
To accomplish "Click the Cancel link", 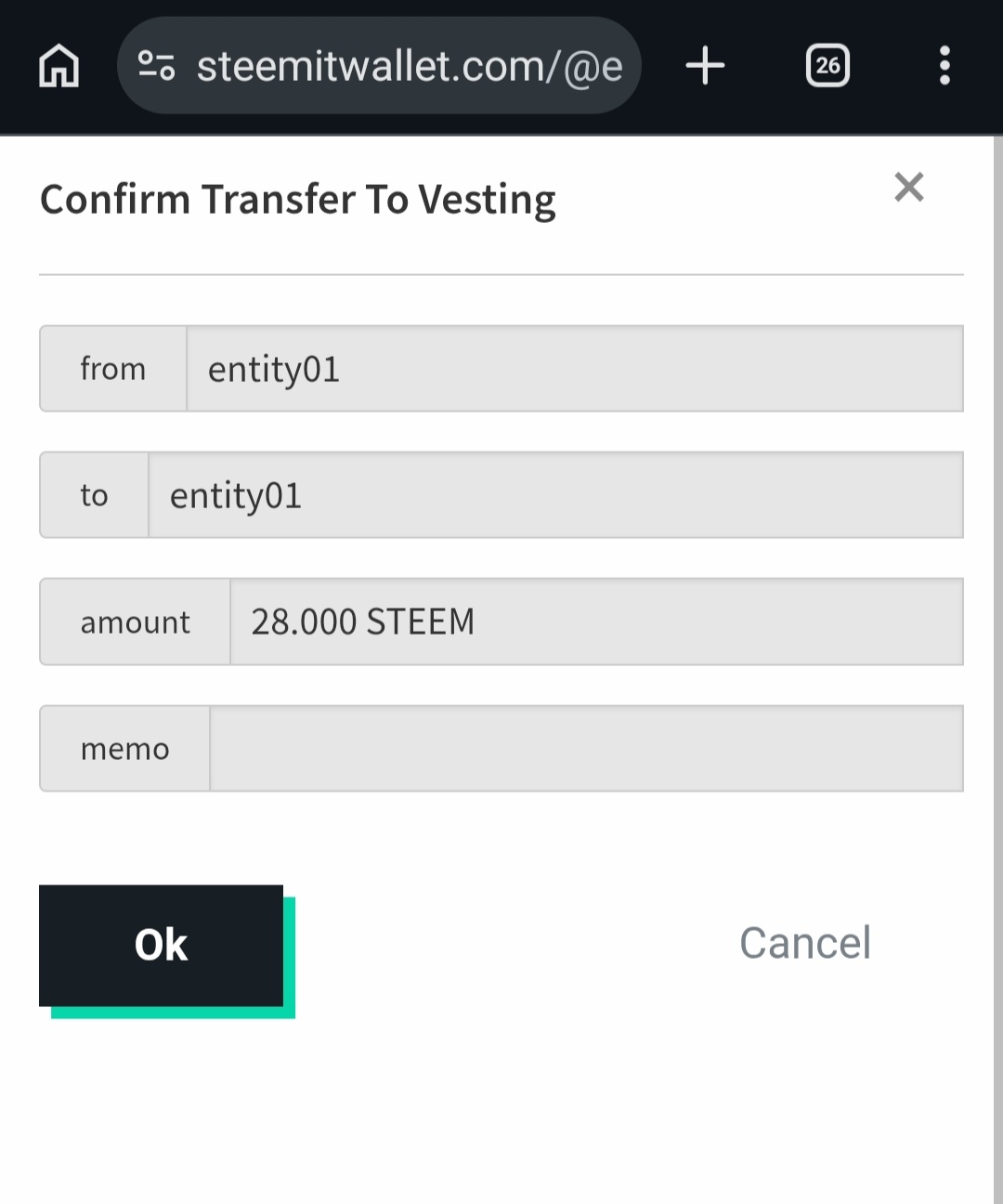I will point(804,943).
